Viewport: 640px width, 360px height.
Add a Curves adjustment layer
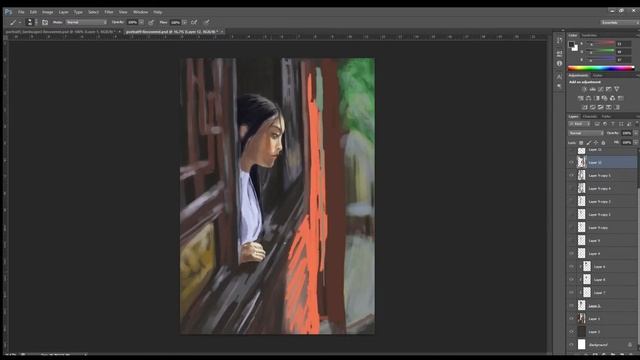600,89
